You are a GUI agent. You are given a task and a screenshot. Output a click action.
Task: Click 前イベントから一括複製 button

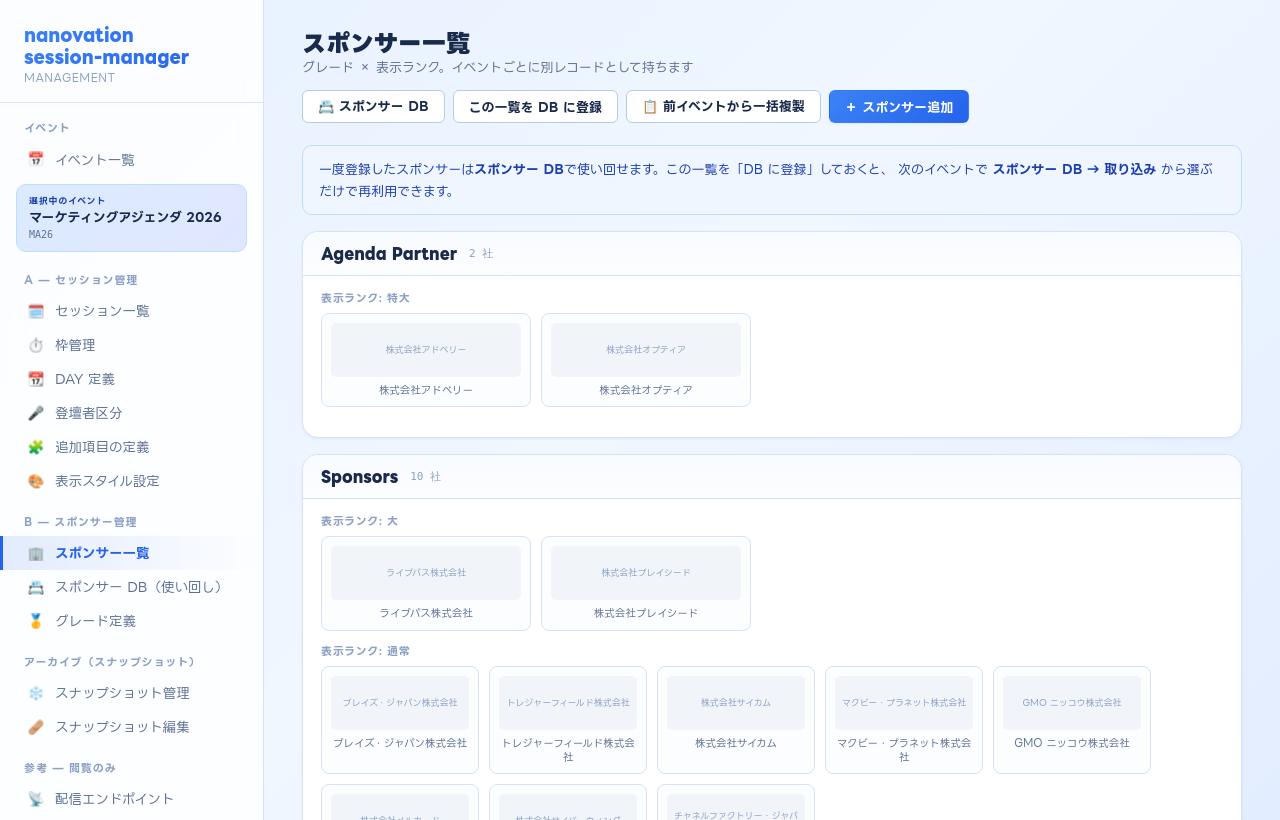[723, 107]
